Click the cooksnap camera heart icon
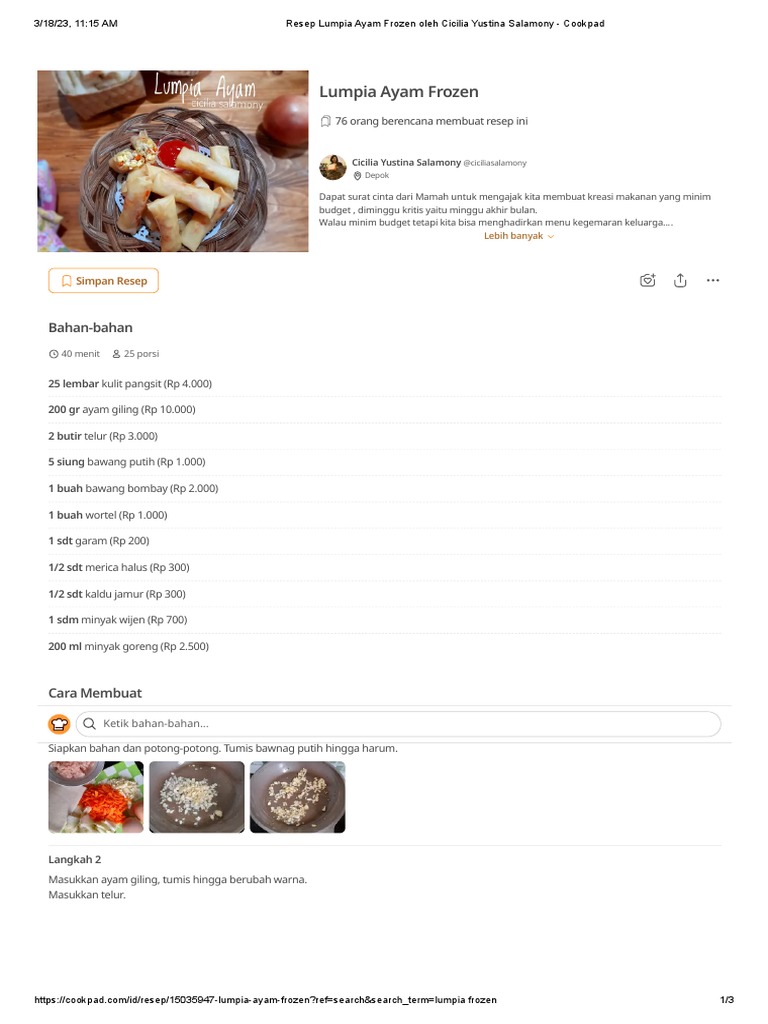768x1024 pixels. click(647, 281)
